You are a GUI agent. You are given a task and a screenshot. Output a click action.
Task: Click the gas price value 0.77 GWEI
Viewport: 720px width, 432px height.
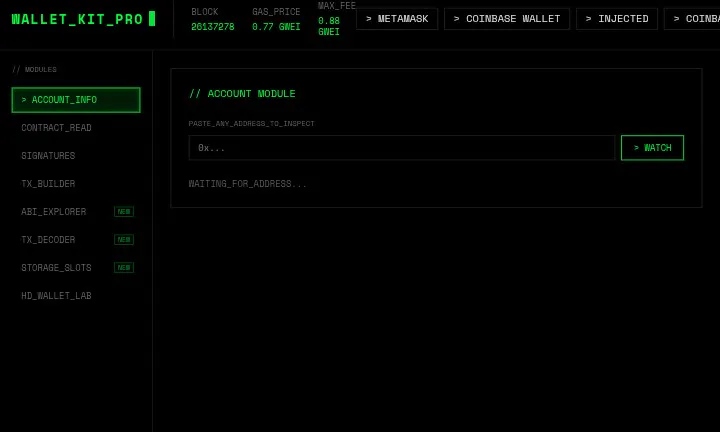[x=276, y=27]
